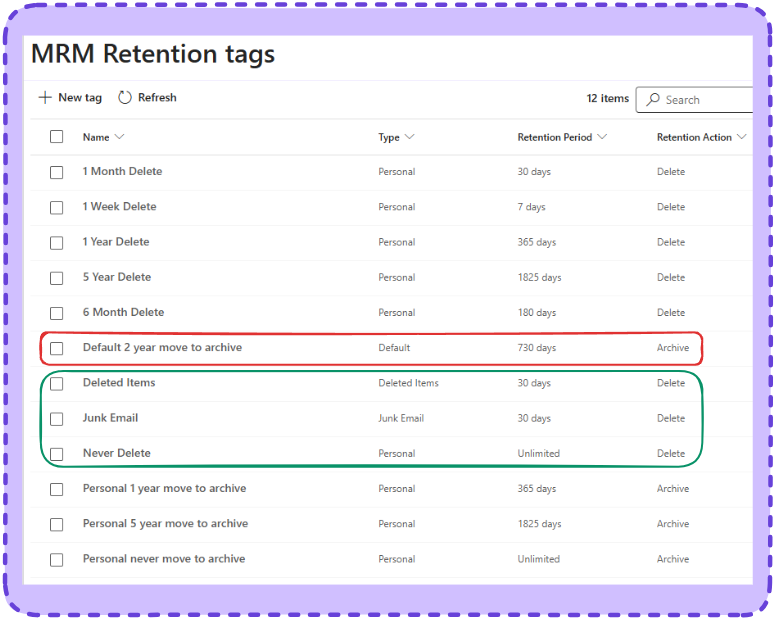
Task: Click the 5 Year Delete tag name
Action: [116, 277]
